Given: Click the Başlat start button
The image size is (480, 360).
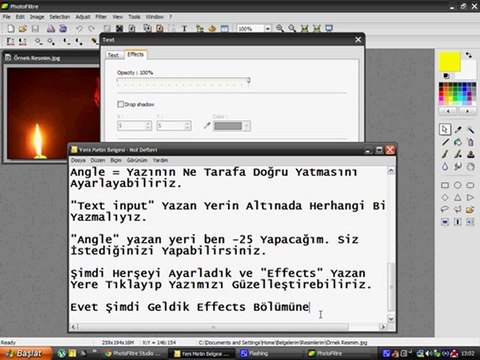Looking at the screenshot, I should [x=26, y=353].
